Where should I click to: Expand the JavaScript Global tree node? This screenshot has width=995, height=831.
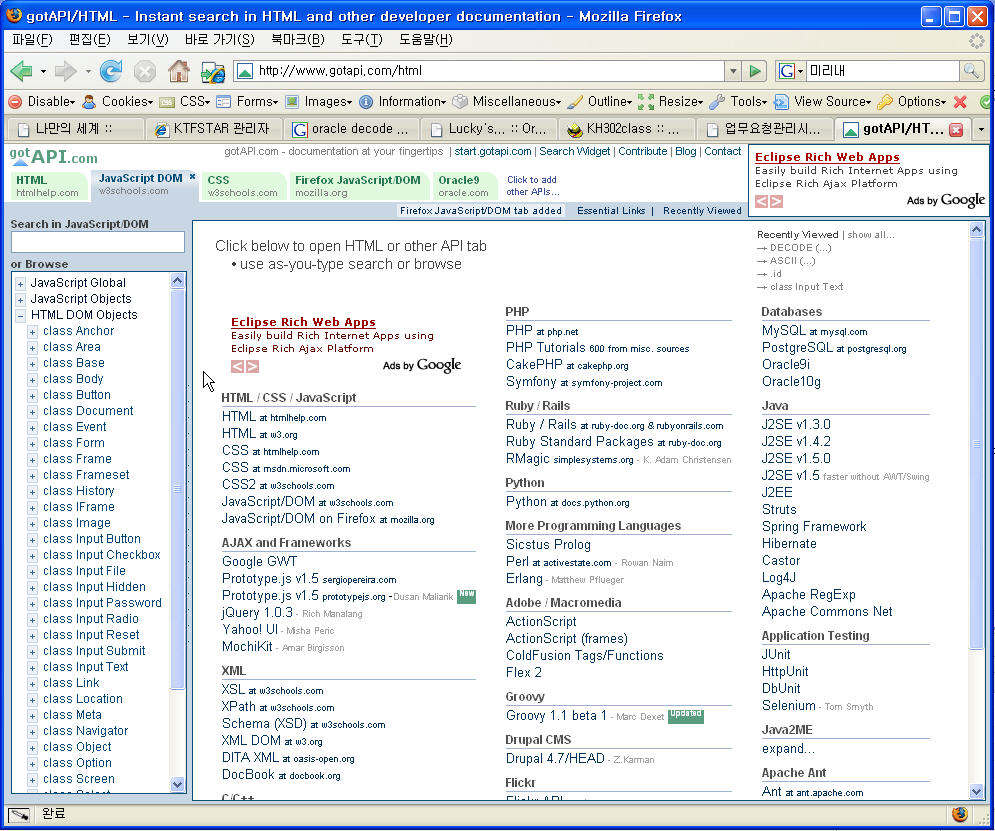pos(20,284)
